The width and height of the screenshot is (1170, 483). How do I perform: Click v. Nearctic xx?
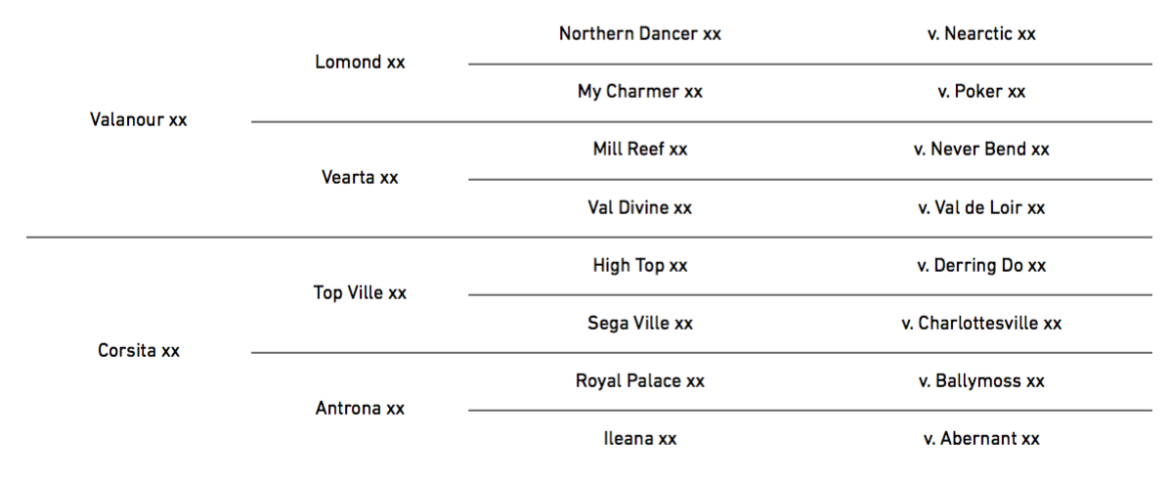pyautogui.click(x=981, y=34)
